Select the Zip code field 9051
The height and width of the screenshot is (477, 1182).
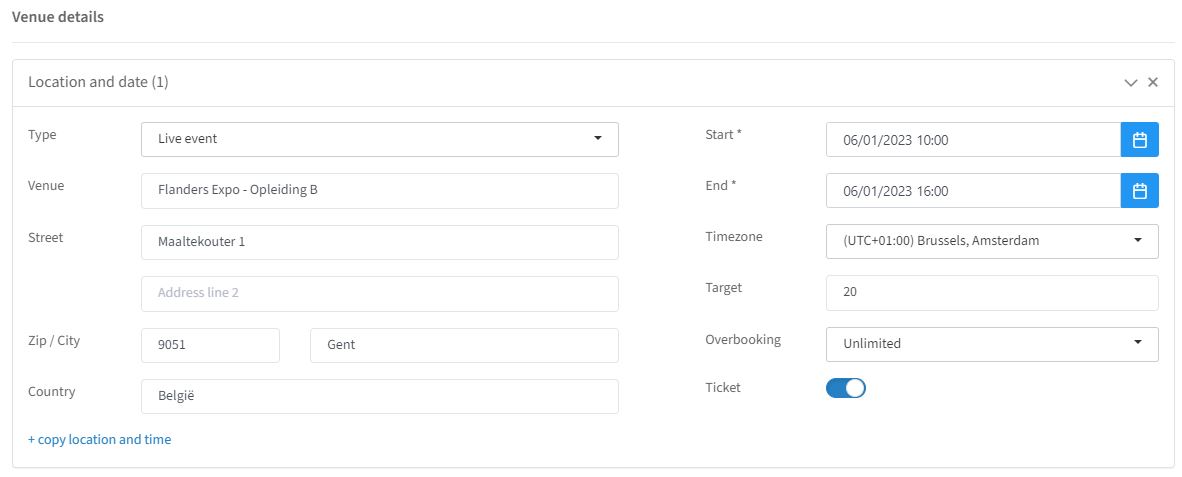[x=210, y=345]
